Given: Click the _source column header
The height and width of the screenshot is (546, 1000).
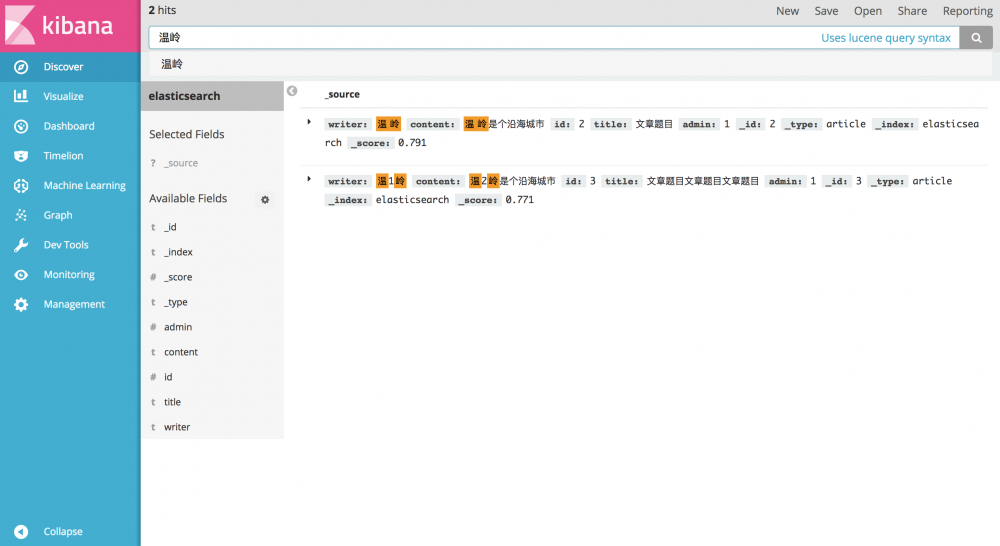Looking at the screenshot, I should (x=342, y=94).
